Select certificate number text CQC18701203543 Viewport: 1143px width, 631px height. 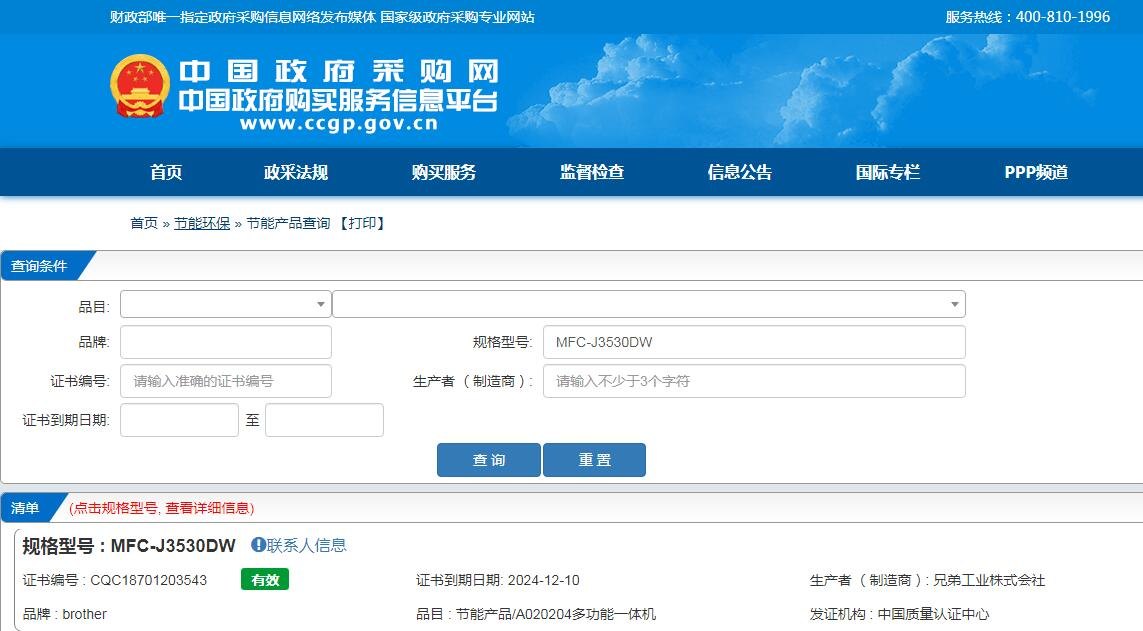pyautogui.click(x=149, y=580)
